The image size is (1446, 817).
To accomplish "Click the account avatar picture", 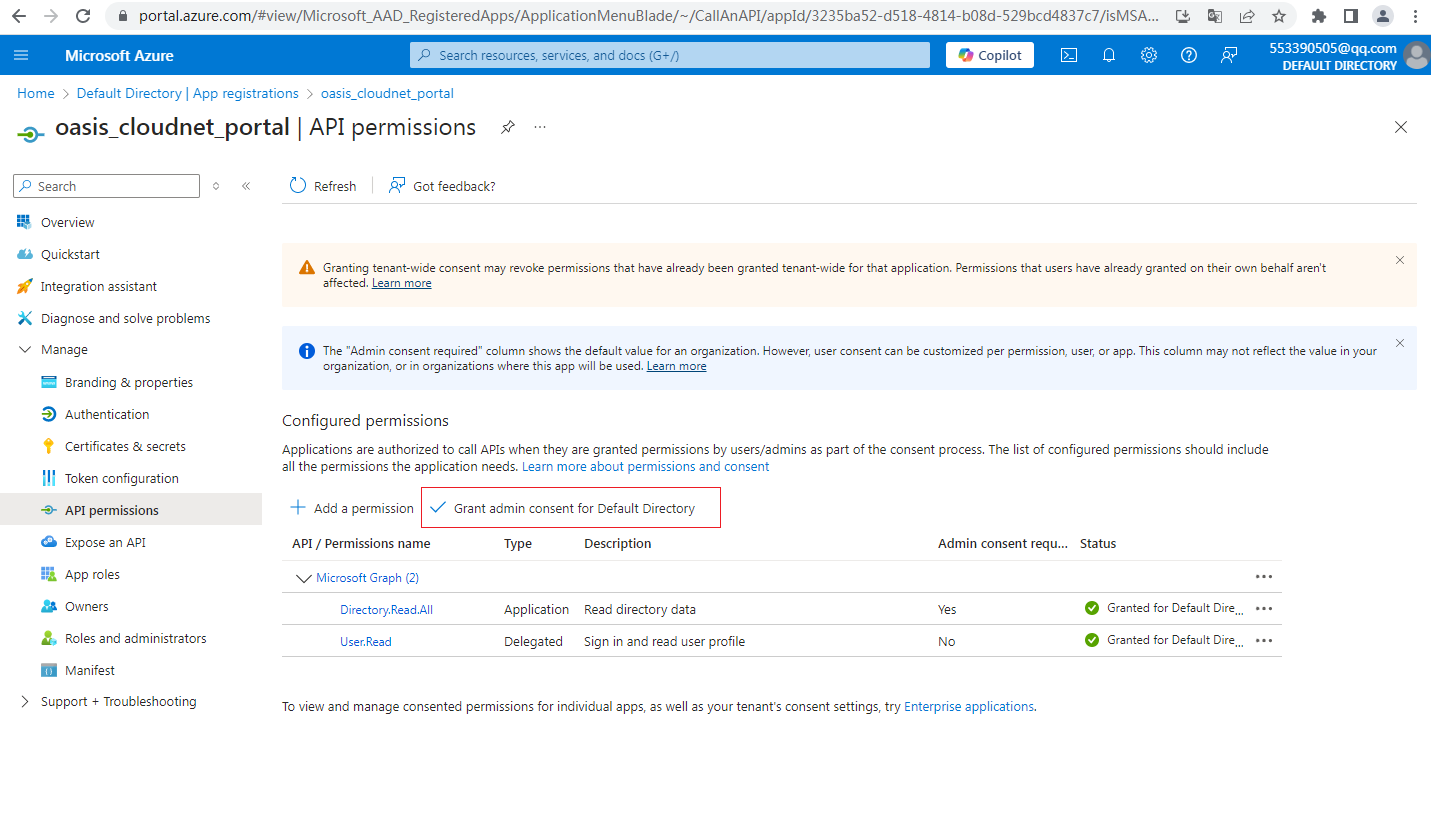I will point(1417,55).
